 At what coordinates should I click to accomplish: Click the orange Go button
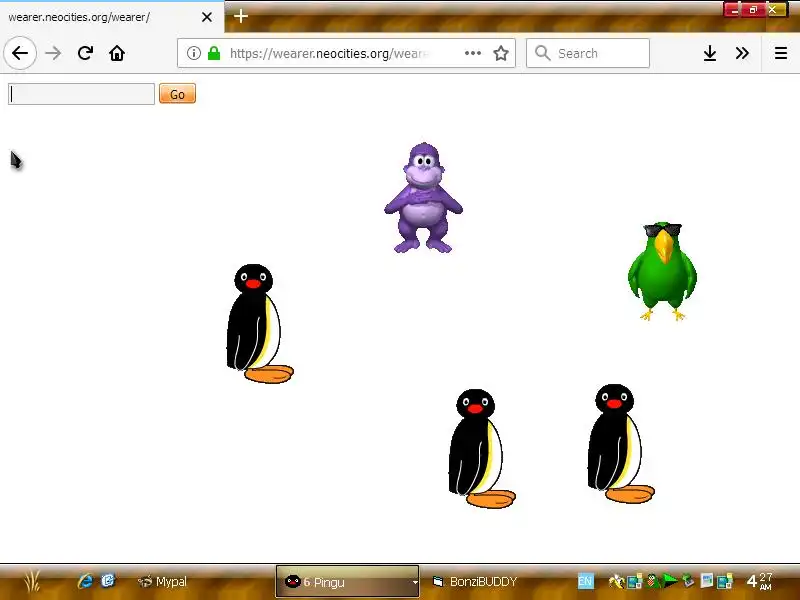(x=177, y=94)
